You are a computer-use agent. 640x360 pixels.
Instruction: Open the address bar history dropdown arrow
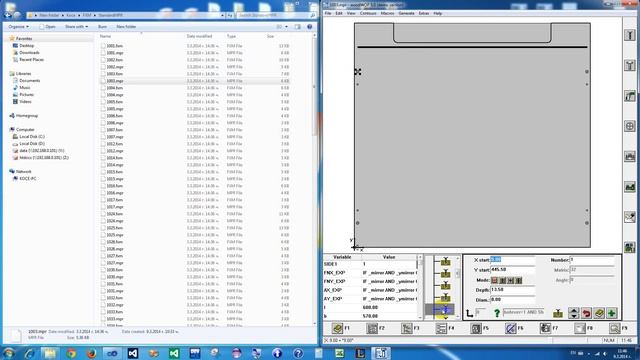click(x=222, y=15)
